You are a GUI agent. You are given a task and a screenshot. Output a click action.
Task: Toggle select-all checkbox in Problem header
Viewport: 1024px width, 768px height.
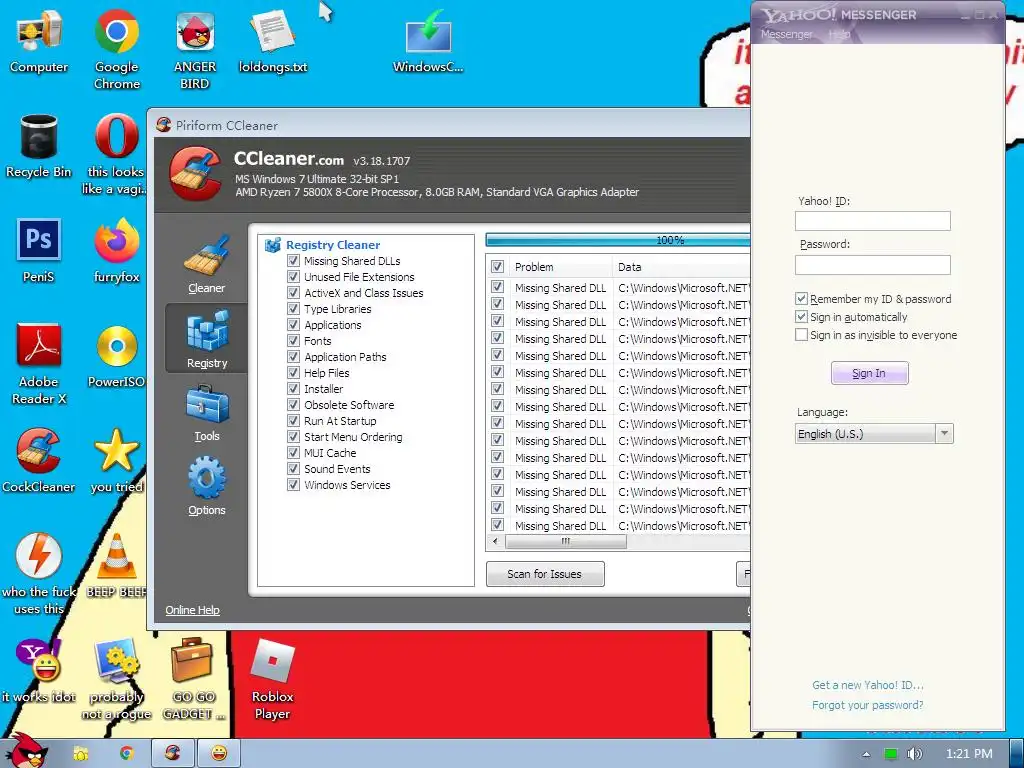498,266
